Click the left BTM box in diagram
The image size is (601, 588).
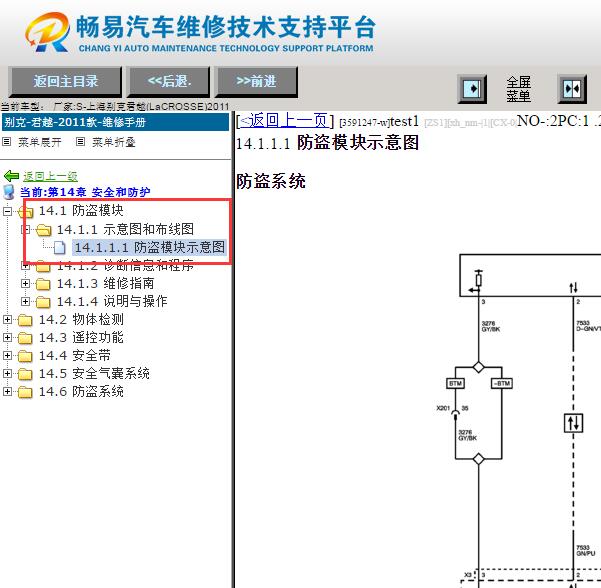click(x=455, y=383)
